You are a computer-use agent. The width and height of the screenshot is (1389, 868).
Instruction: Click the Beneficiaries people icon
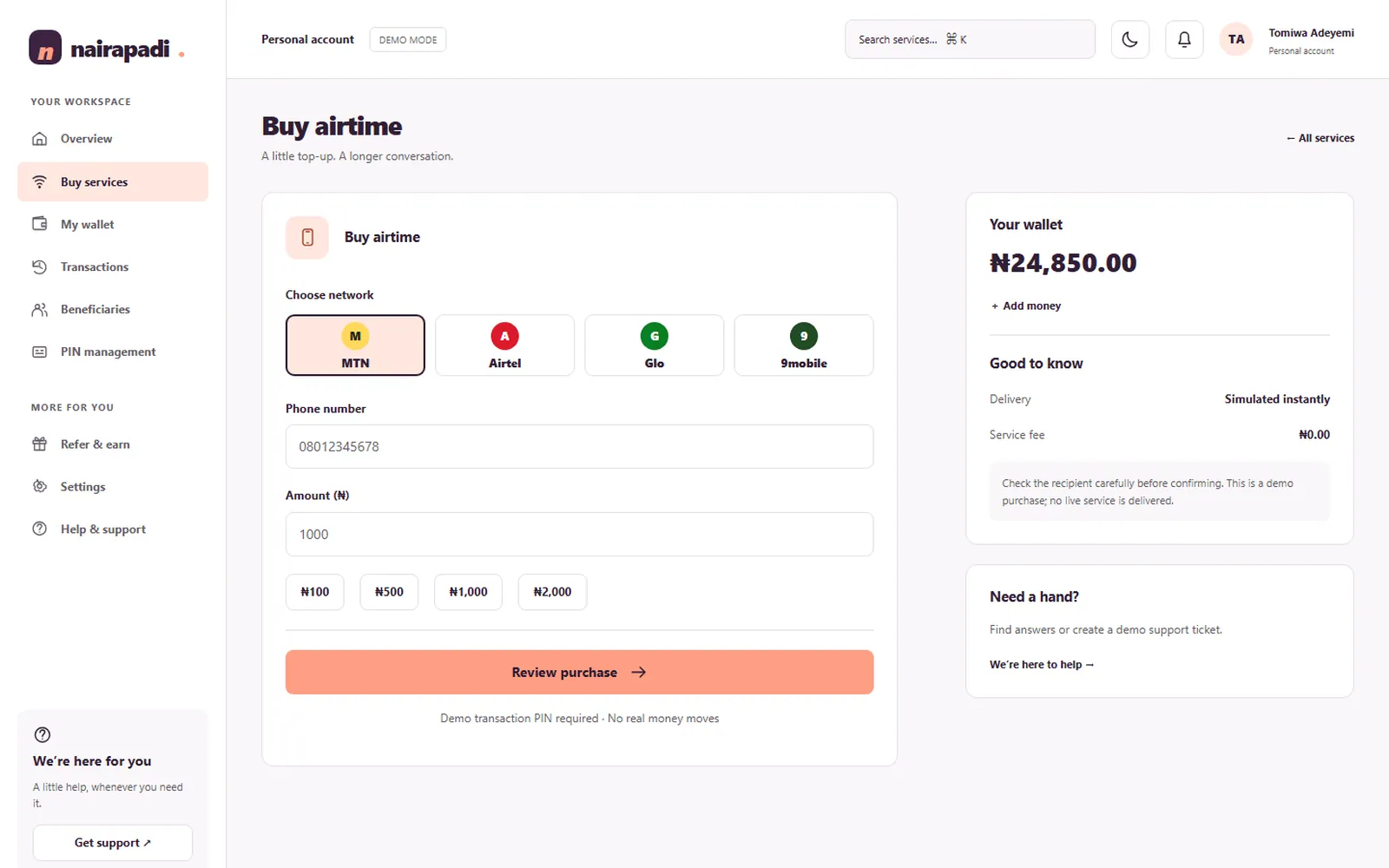click(40, 309)
